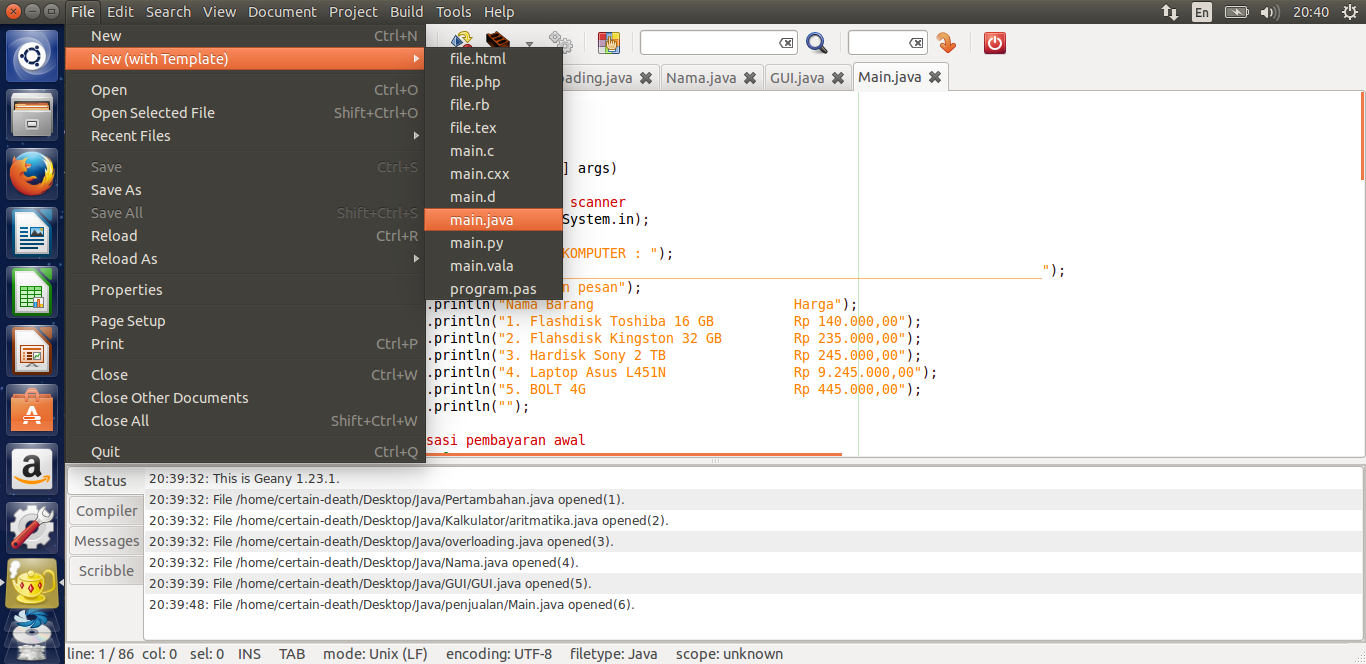Run the program with the gears execute icon
The image size is (1366, 664).
pyautogui.click(x=560, y=42)
